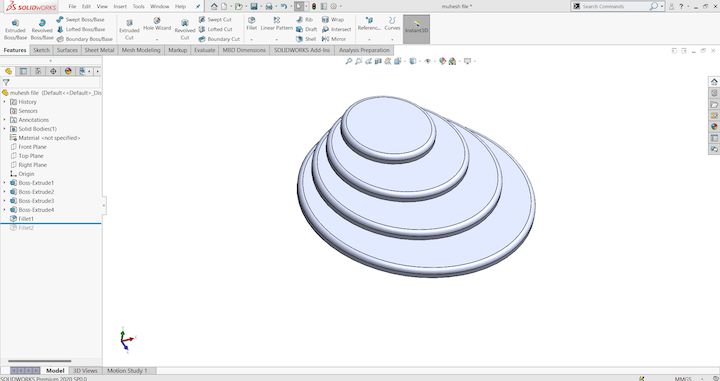This screenshot has height=381, width=720.
Task: Open SOLIDWORKS Resources home in task pane
Action: click(714, 82)
